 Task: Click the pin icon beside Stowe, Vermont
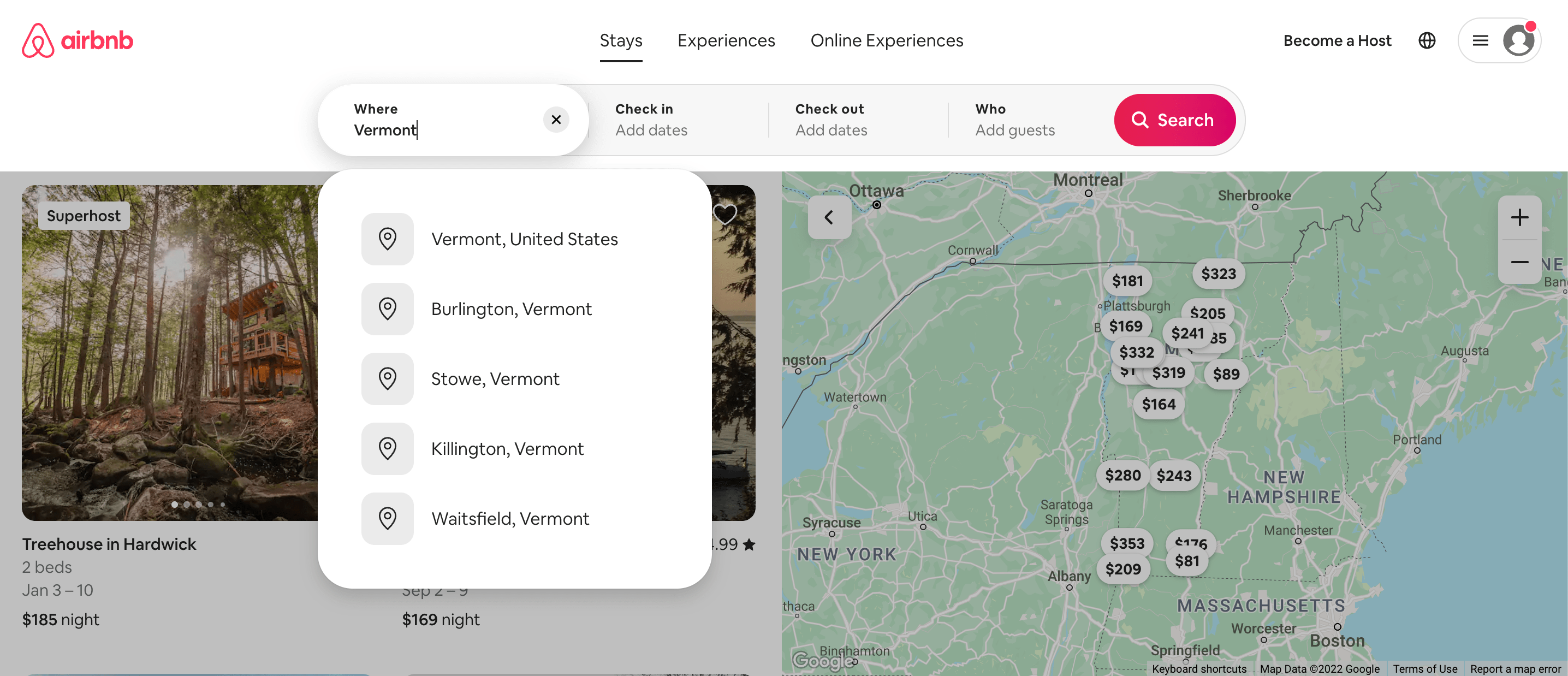[x=387, y=379]
